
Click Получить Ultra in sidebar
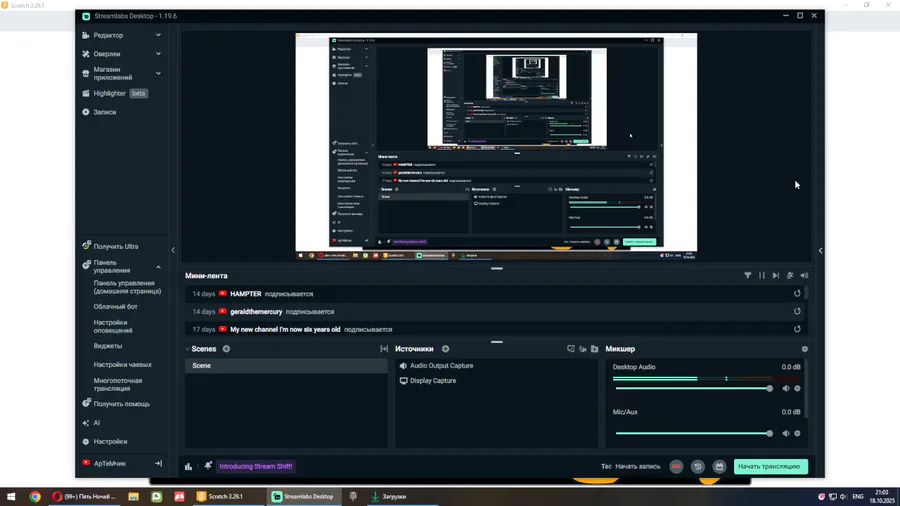coord(116,247)
